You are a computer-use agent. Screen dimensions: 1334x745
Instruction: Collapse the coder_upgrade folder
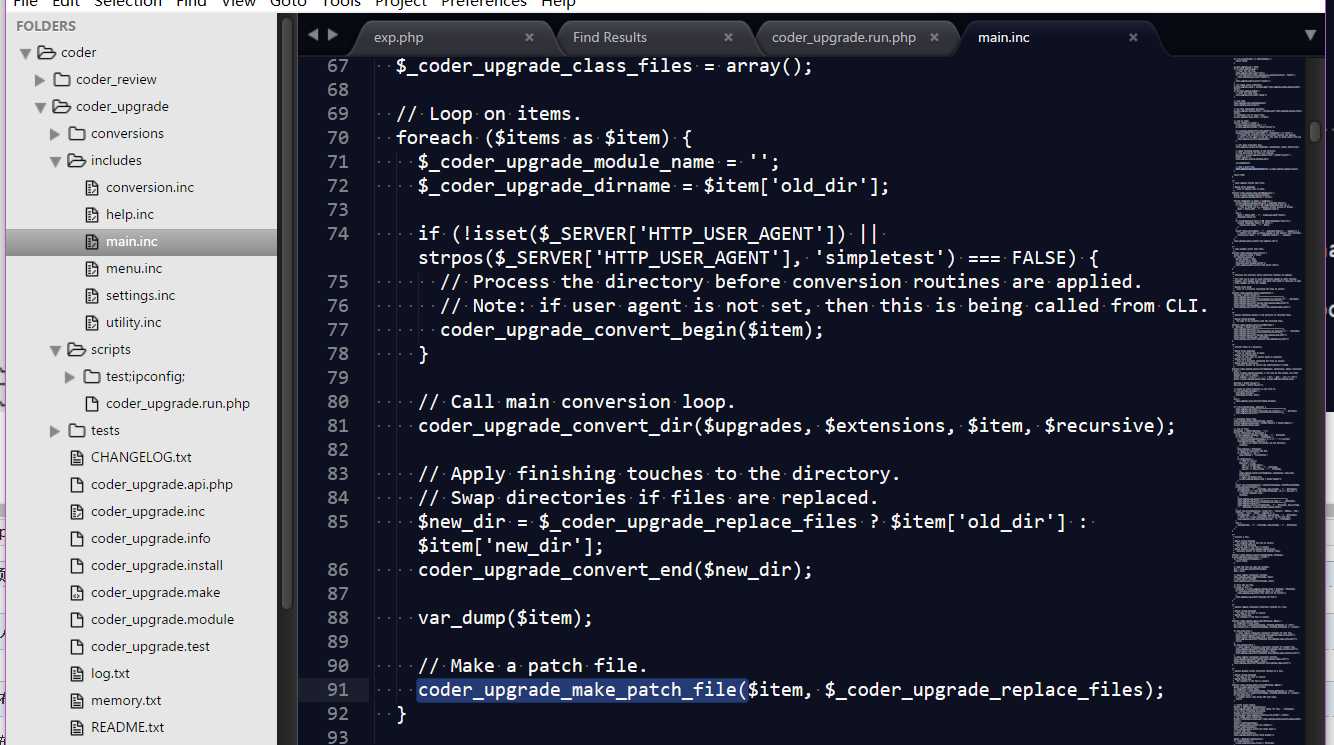[40, 107]
